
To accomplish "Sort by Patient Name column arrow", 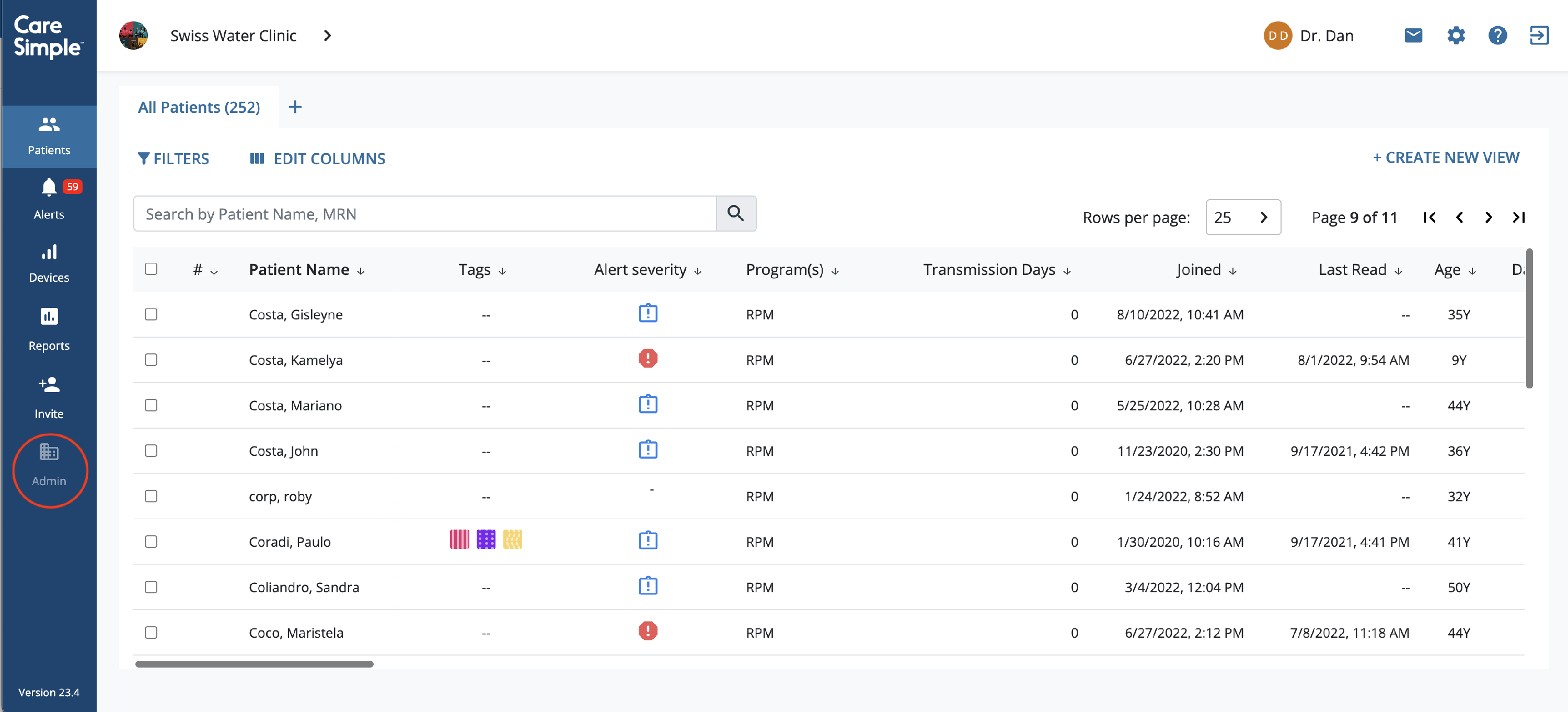I will point(361,271).
